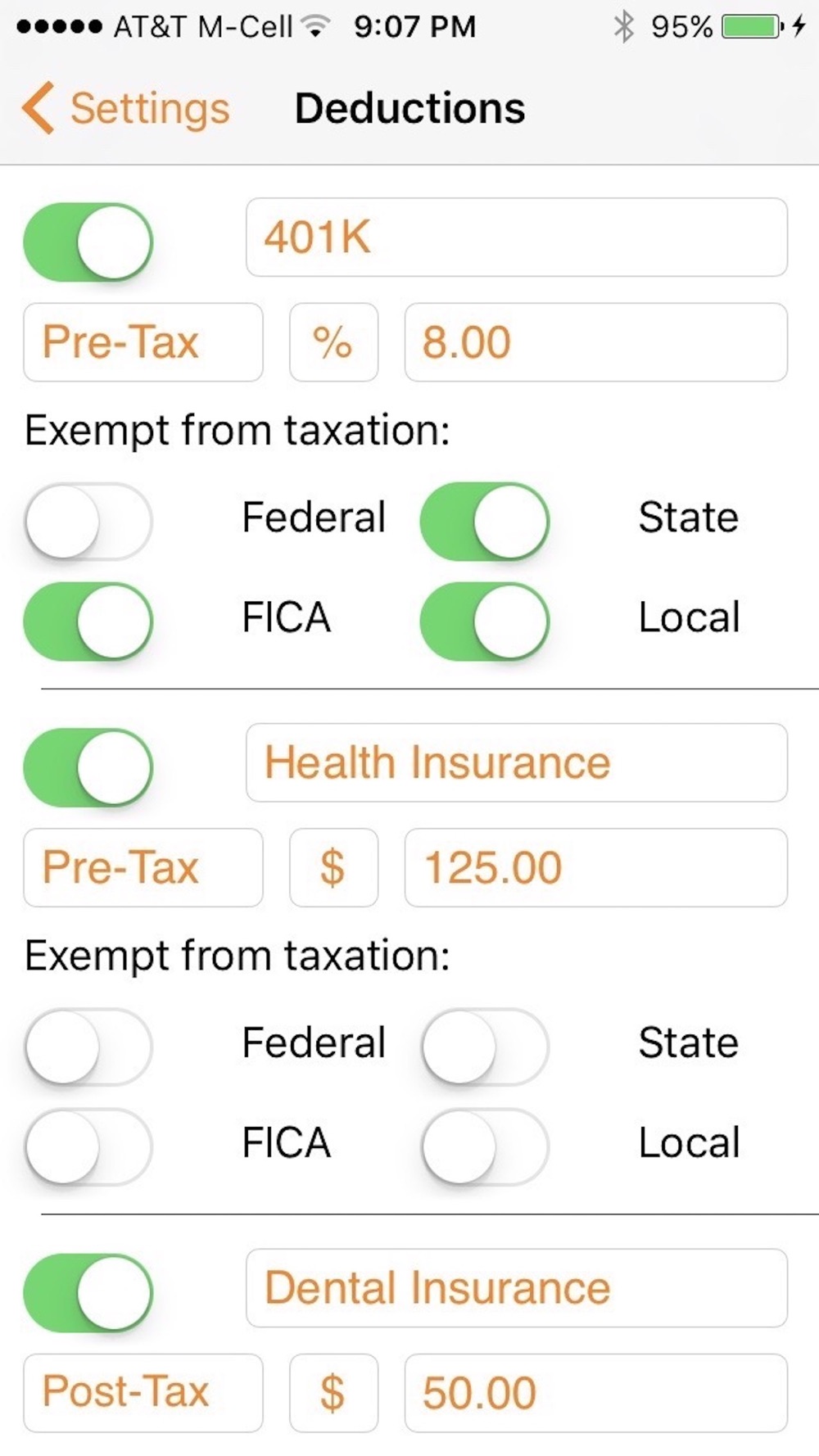
Task: Change the 401K percent unit selector
Action: (333, 342)
